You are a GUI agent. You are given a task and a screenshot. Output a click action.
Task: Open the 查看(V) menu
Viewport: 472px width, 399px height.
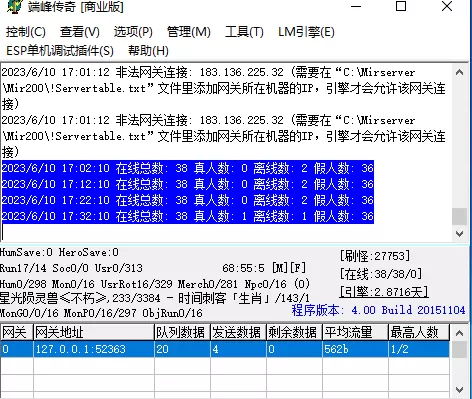click(x=80, y=32)
